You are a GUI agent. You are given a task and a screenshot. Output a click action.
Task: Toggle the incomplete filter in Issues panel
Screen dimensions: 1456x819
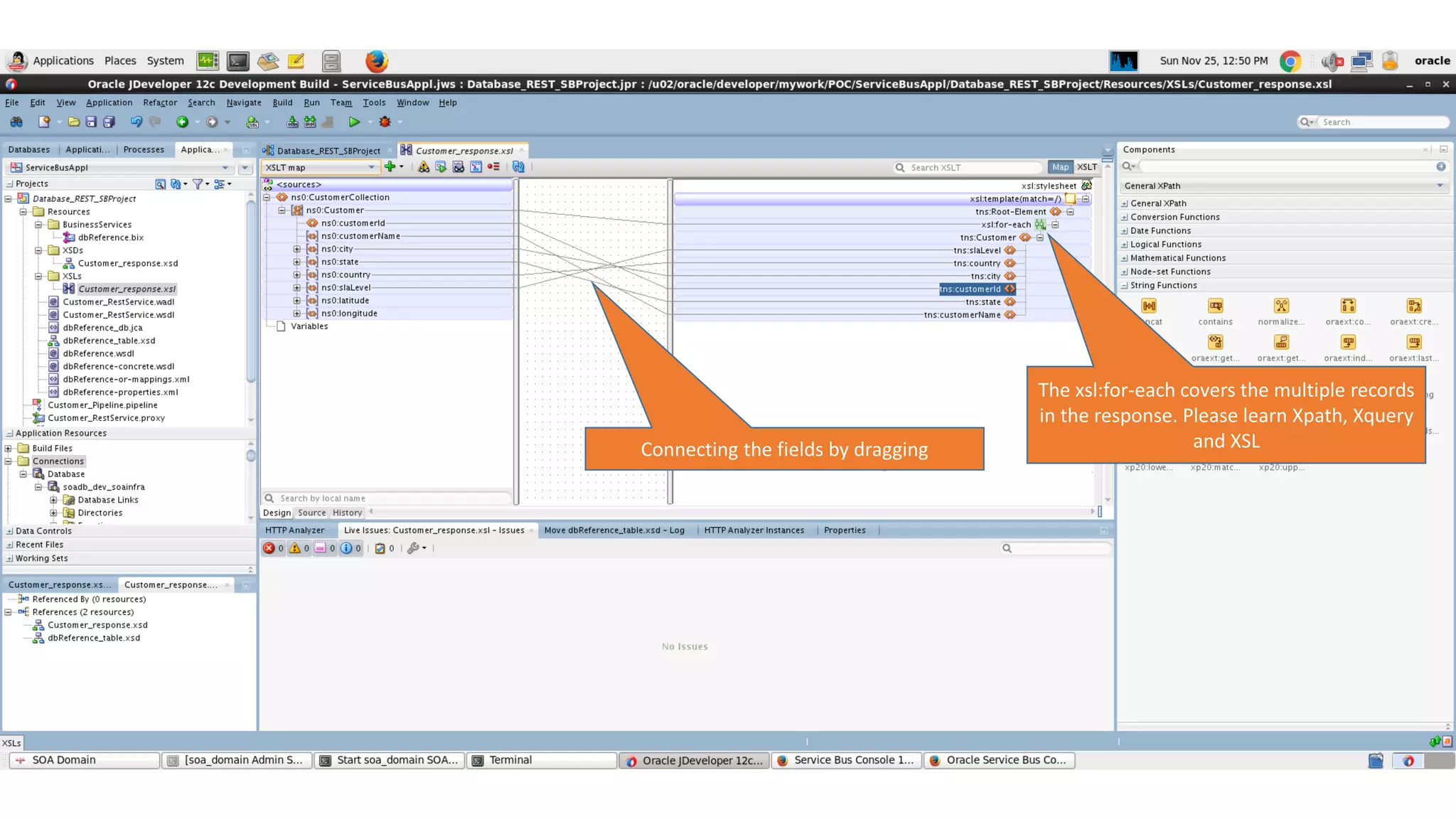[x=325, y=548]
